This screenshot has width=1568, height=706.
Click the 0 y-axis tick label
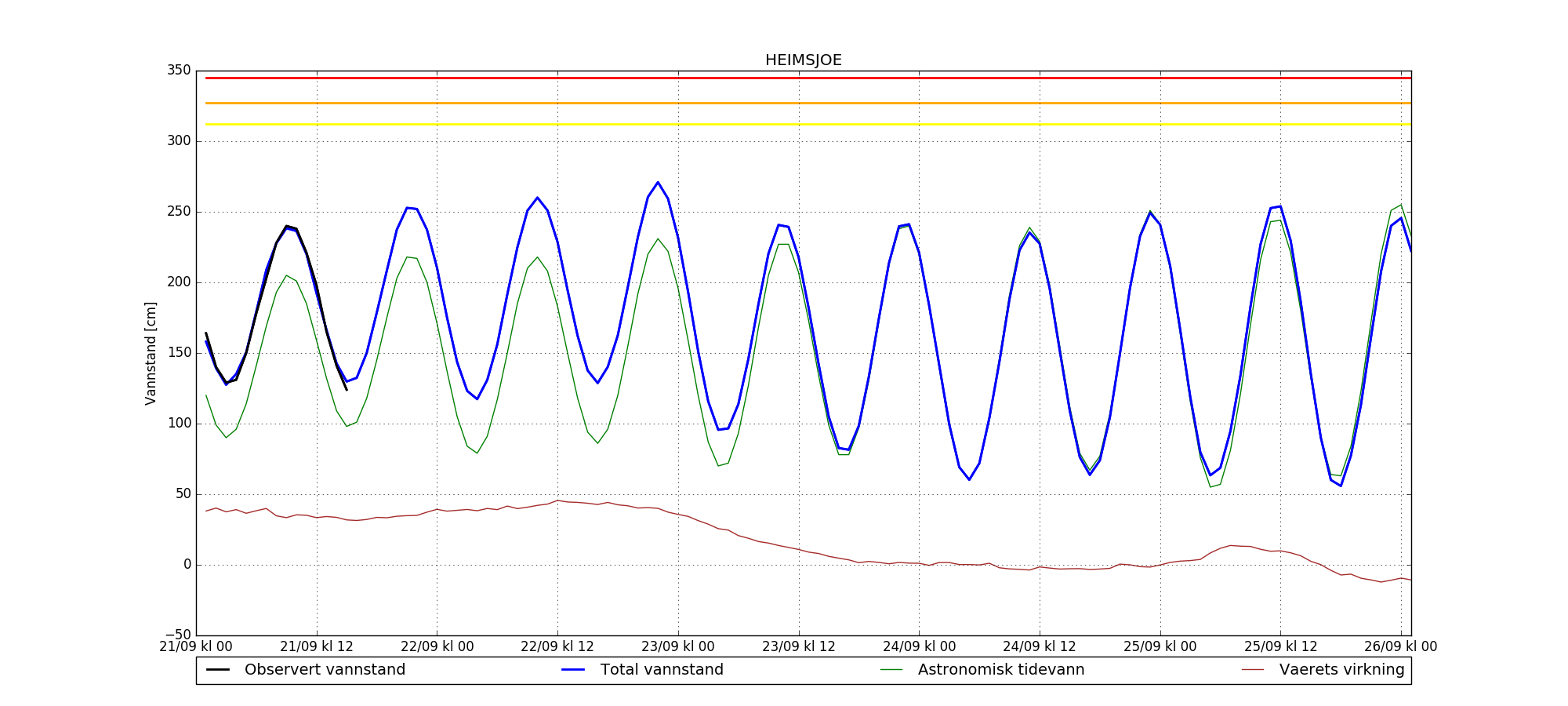187,565
